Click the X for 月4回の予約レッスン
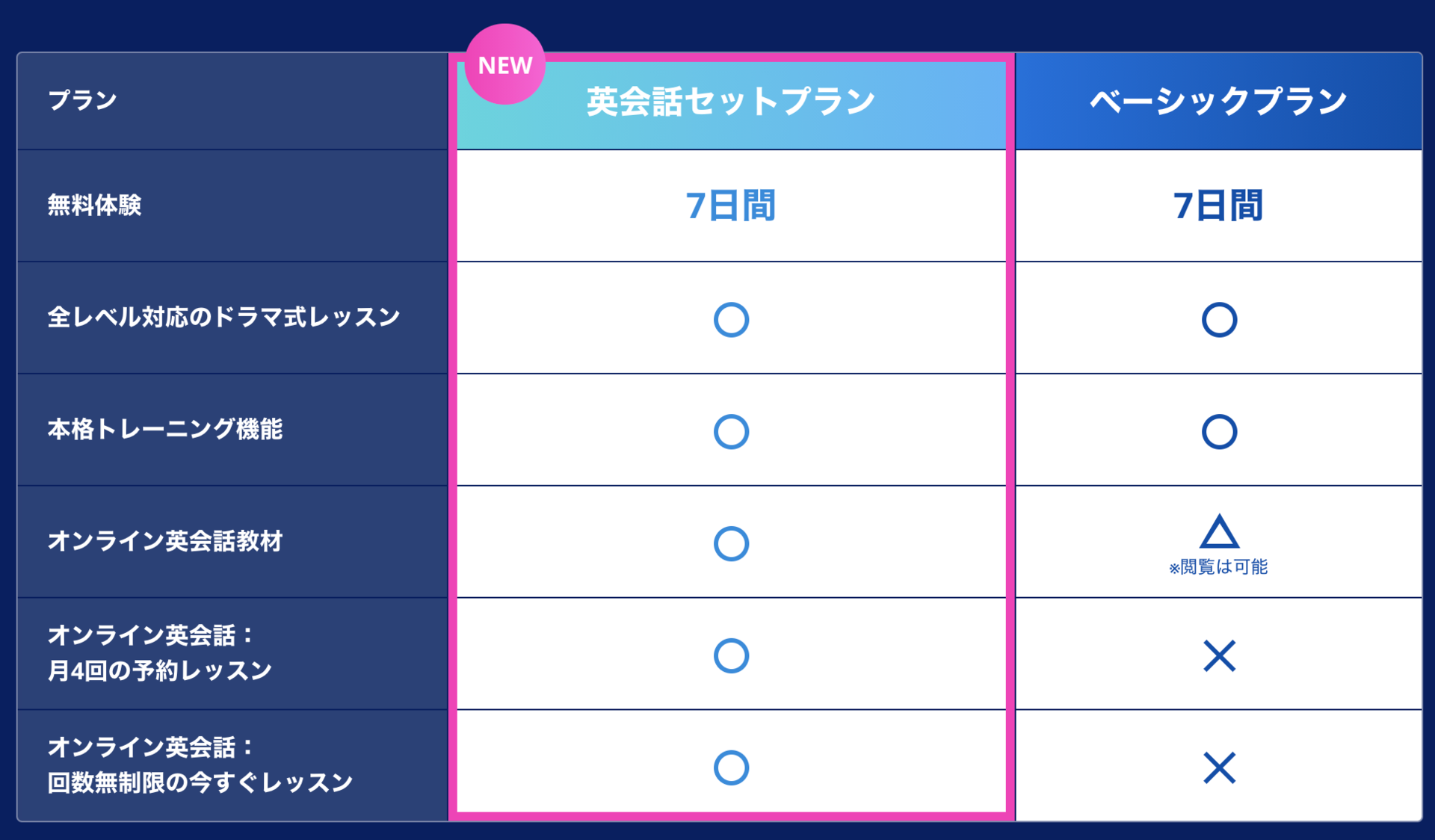Viewport: 1435px width, 840px height. [1219, 656]
